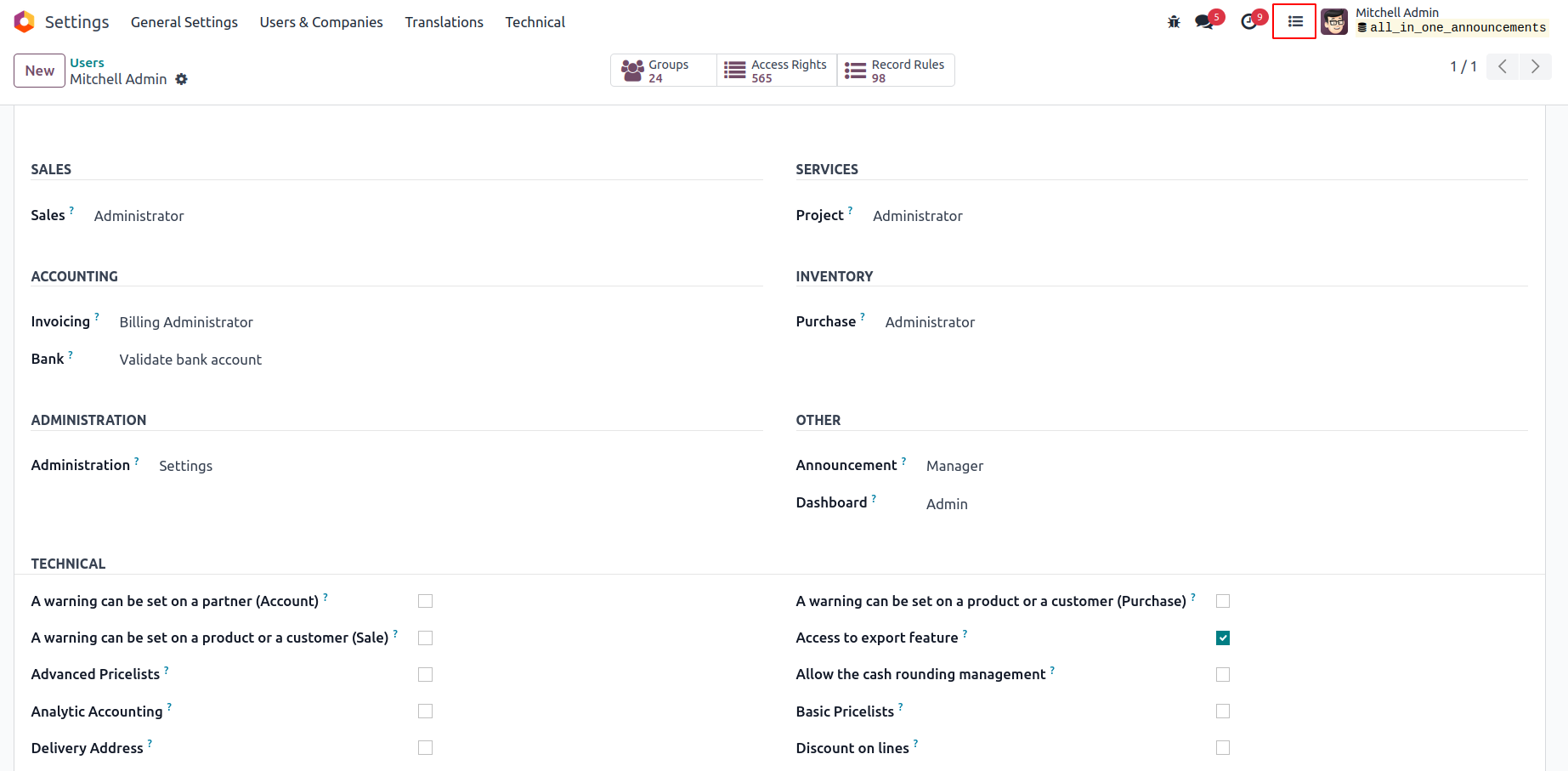
Task: Click the list icon in top bar
Action: (x=1294, y=22)
